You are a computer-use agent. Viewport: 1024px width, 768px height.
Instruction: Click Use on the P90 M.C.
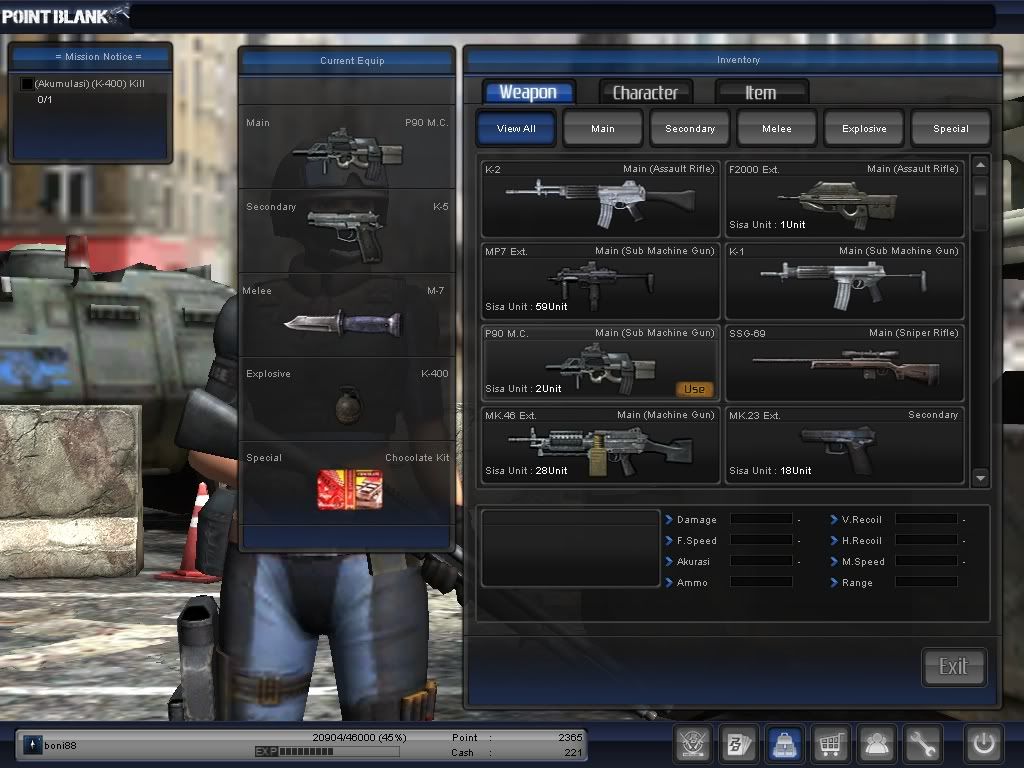[694, 389]
